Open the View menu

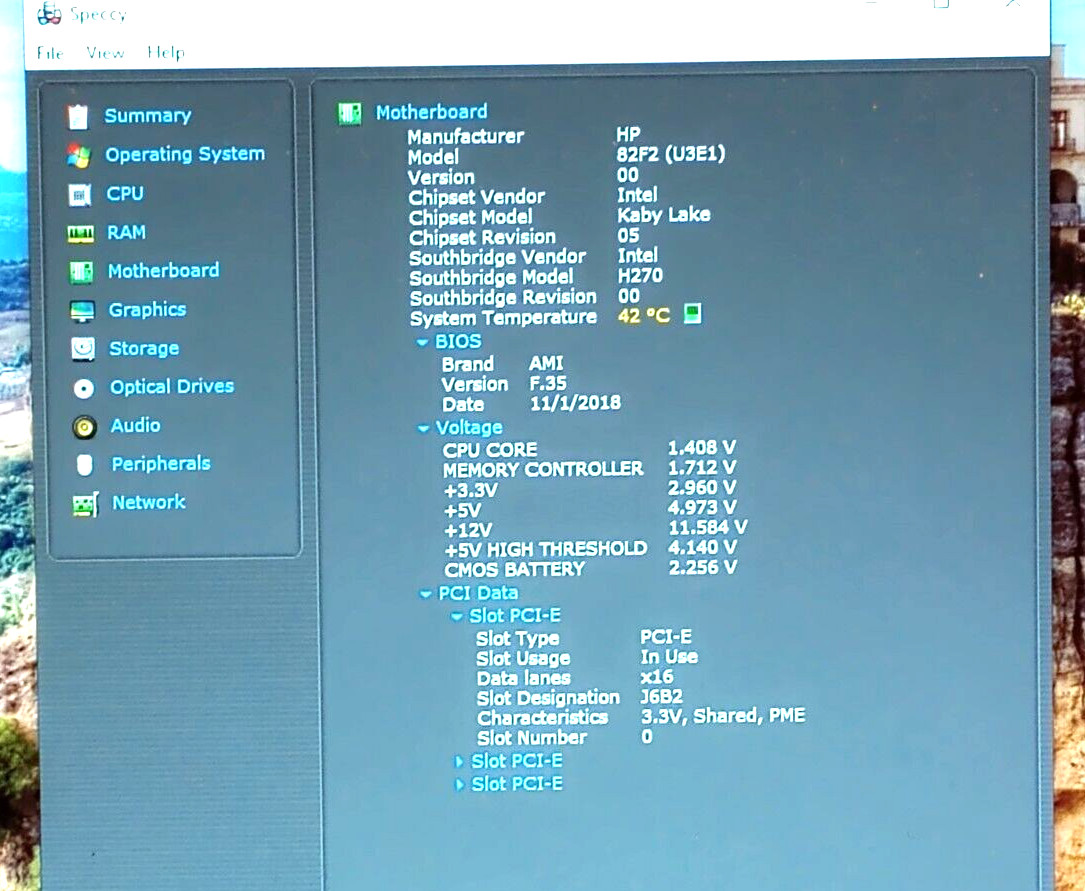(x=105, y=53)
